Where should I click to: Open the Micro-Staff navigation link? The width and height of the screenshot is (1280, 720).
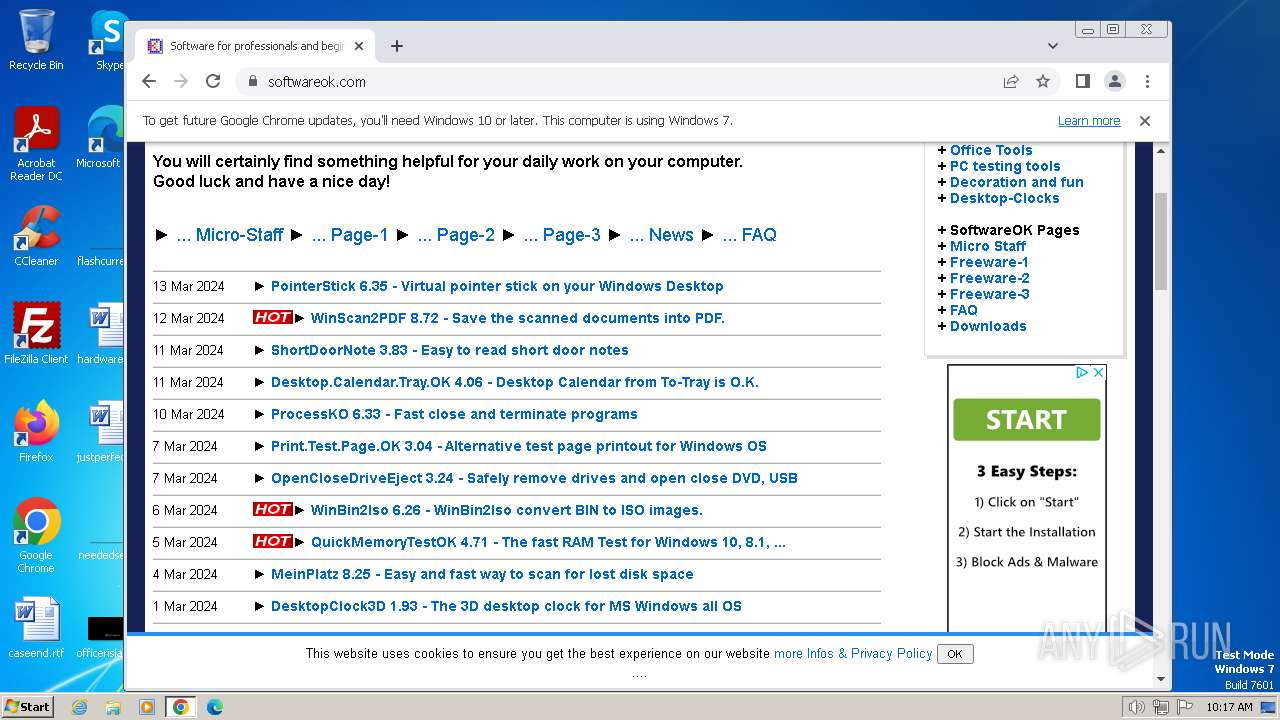(x=230, y=235)
